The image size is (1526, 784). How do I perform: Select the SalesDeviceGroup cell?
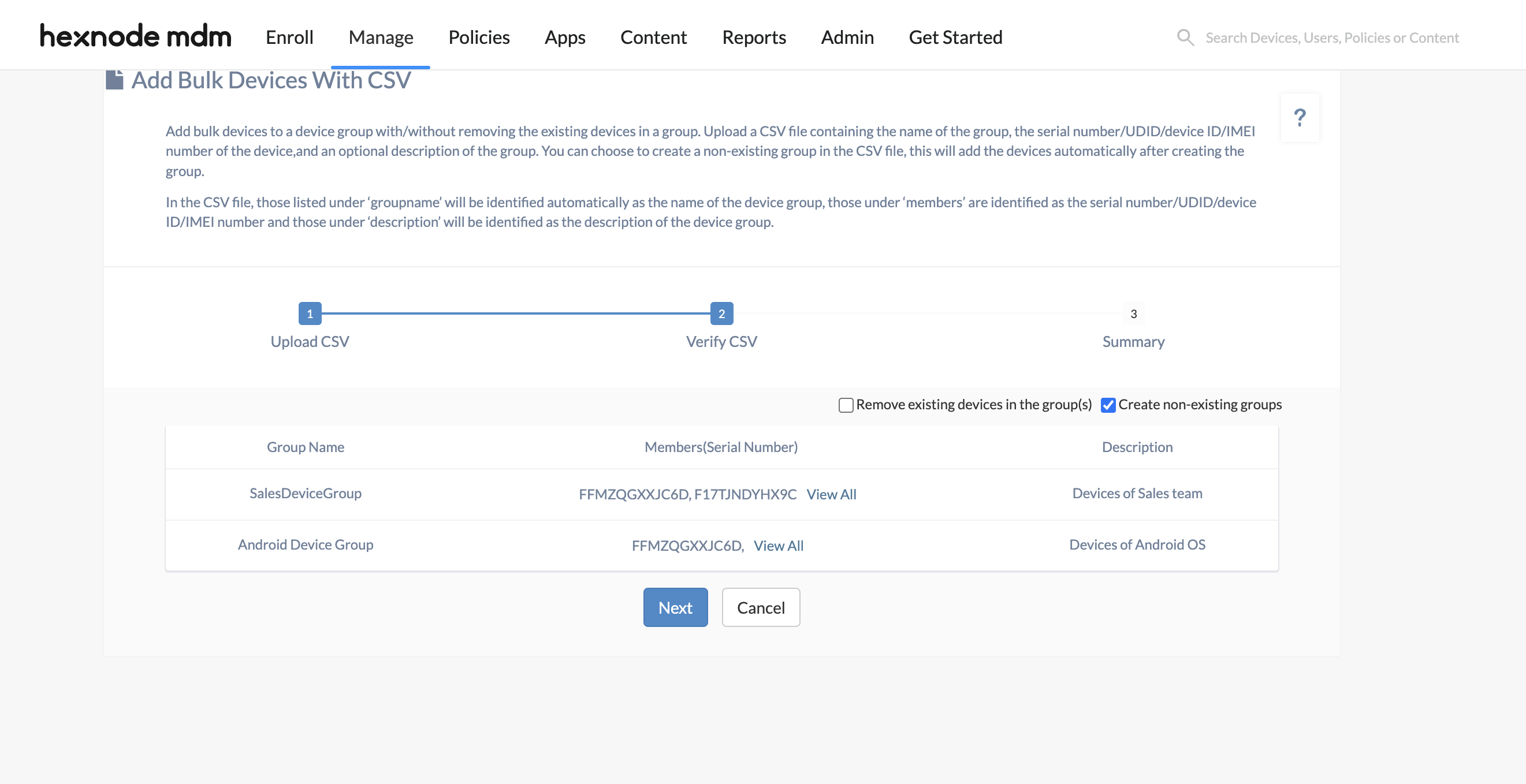[305, 493]
